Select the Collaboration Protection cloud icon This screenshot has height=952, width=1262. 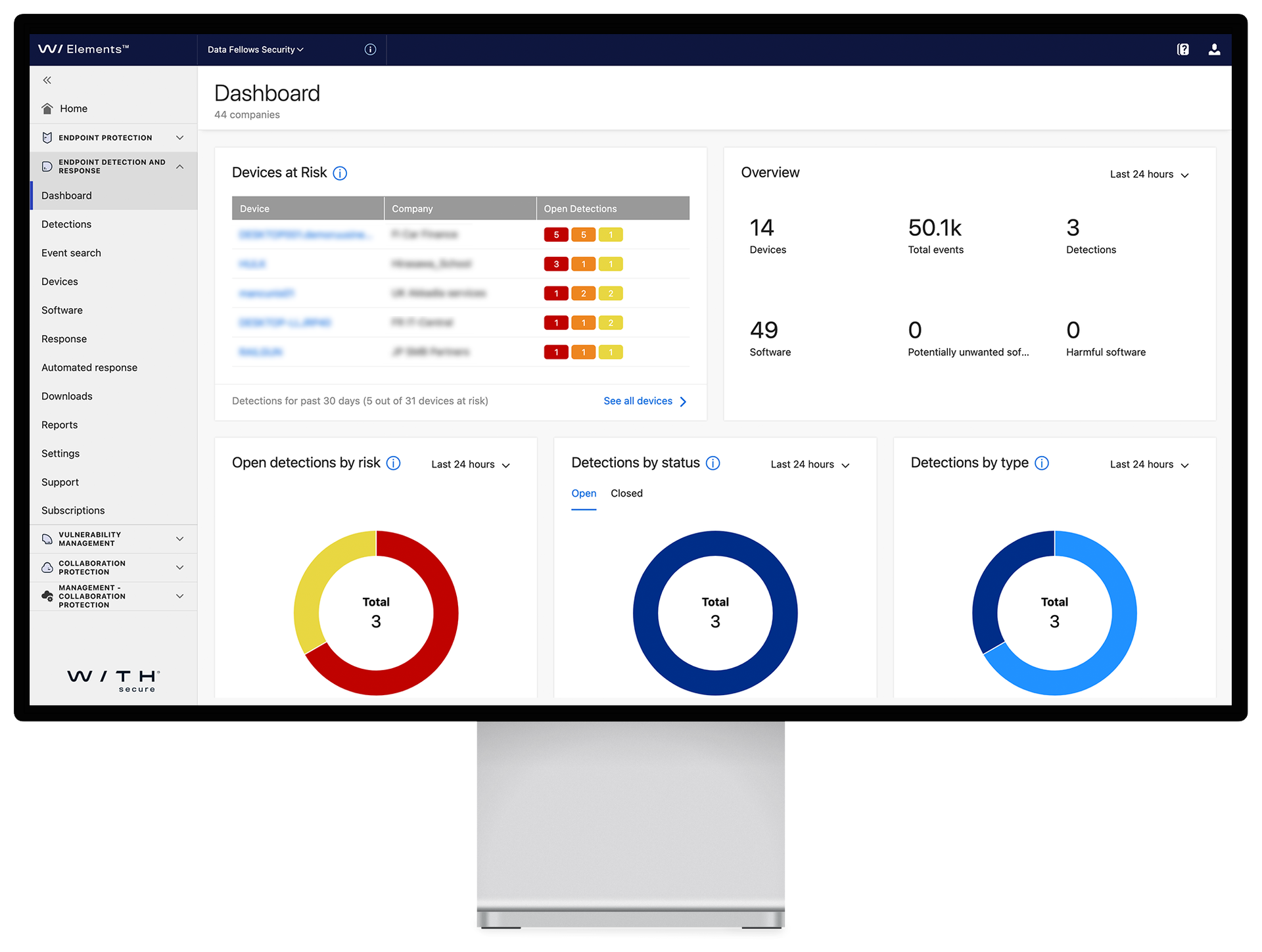click(x=47, y=568)
